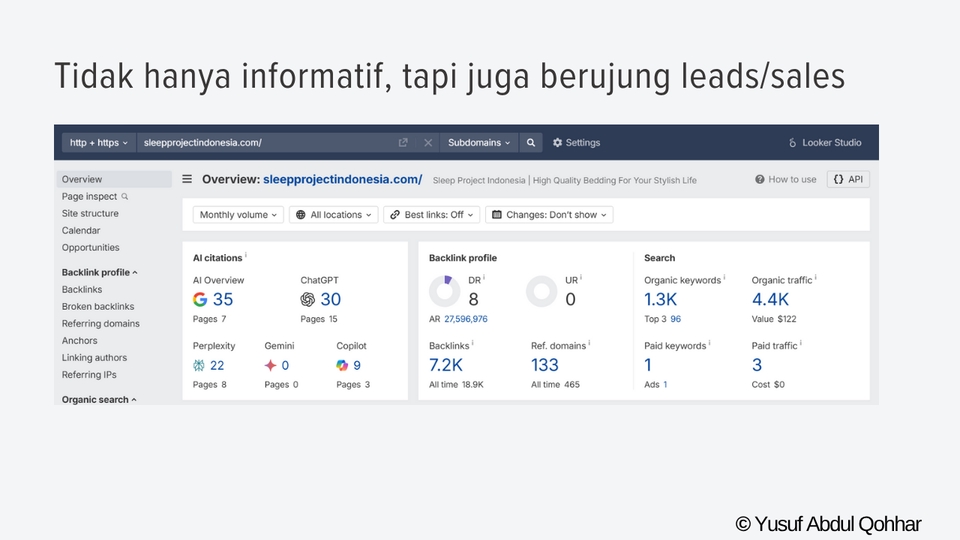
Task: Click the DR donut chart
Action: click(444, 291)
